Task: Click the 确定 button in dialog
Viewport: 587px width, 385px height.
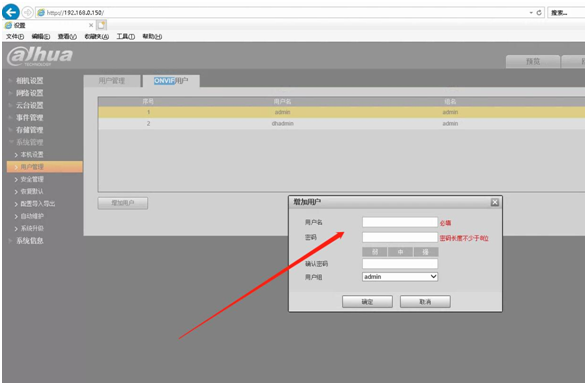Action: click(x=367, y=301)
